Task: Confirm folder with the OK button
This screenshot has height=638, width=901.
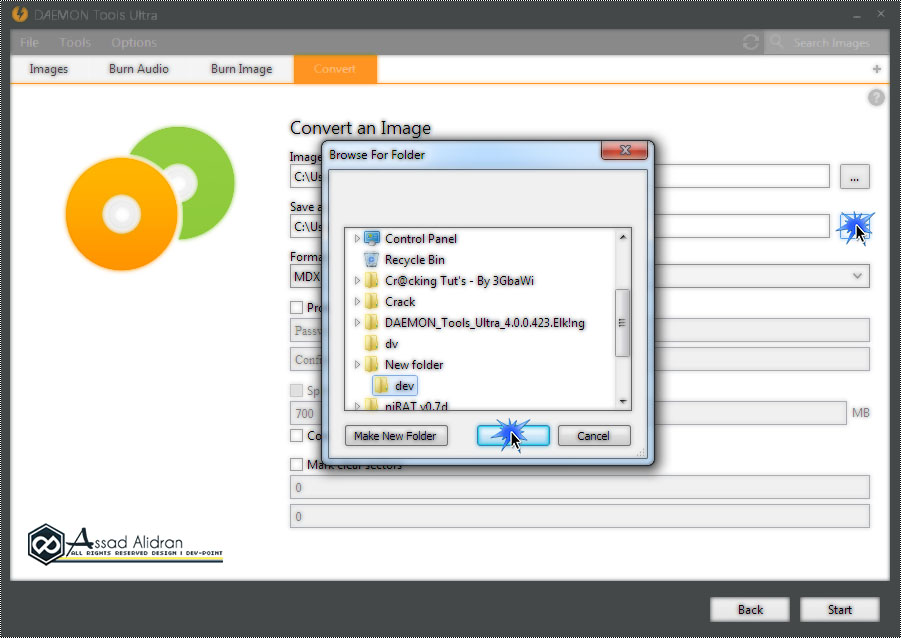Action: [513, 436]
